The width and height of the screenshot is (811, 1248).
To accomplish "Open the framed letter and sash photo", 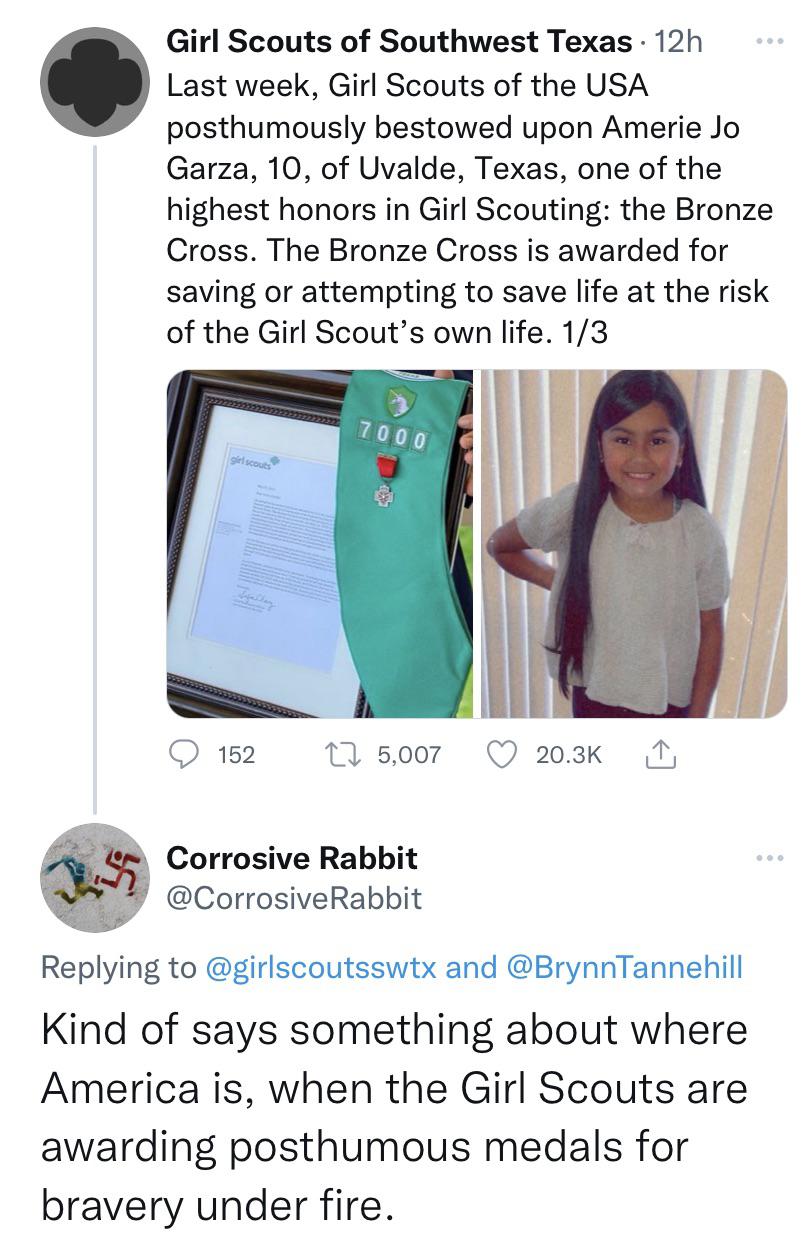I will point(320,543).
